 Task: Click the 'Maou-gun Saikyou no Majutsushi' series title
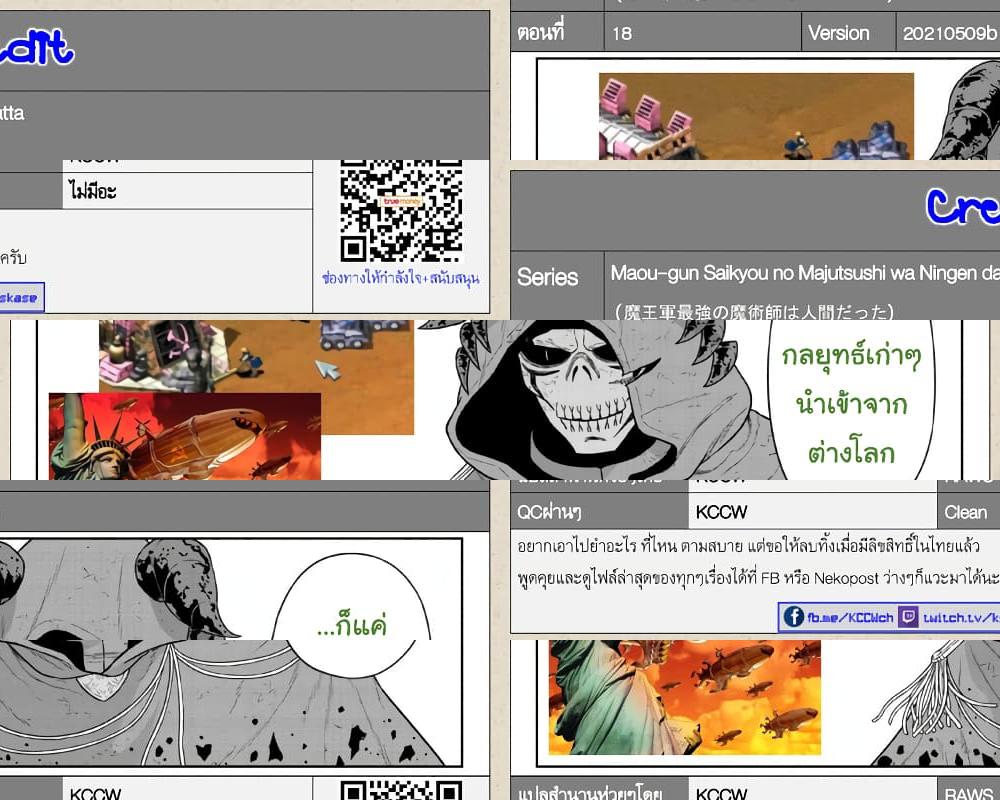click(x=805, y=273)
